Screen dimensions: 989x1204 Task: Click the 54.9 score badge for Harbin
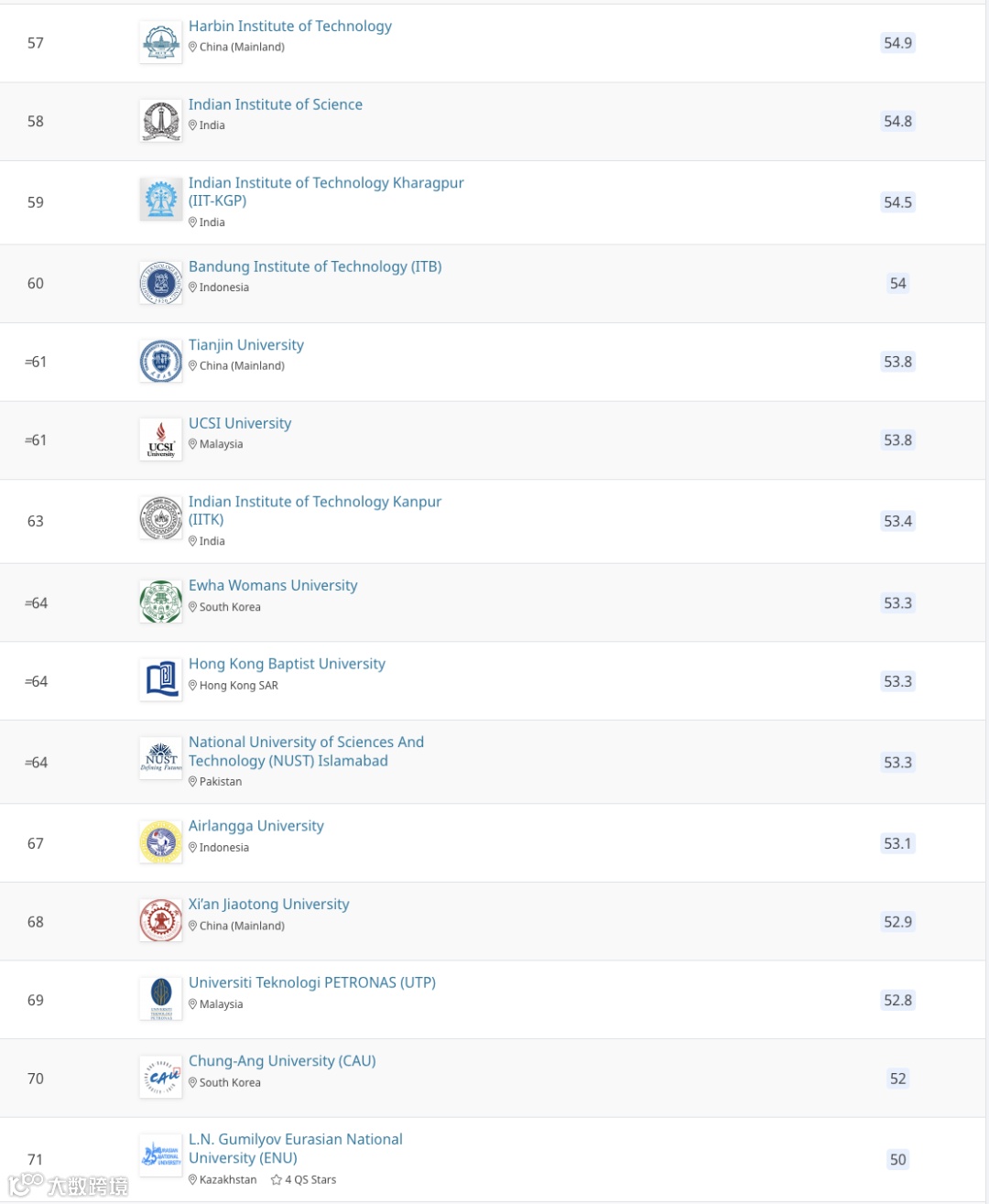coord(897,43)
